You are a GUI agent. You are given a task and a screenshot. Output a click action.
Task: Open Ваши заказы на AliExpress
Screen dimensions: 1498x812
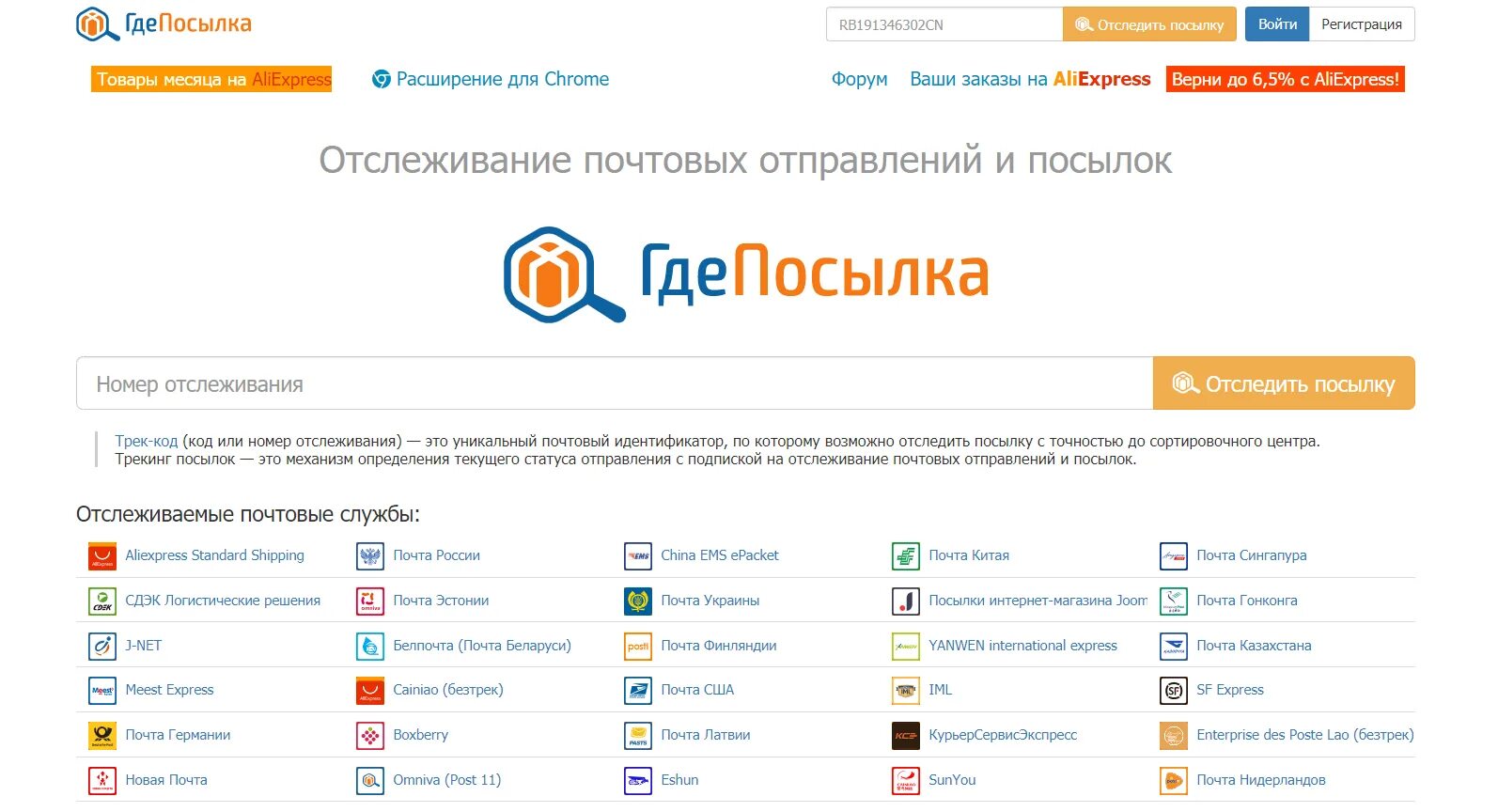(x=1030, y=79)
